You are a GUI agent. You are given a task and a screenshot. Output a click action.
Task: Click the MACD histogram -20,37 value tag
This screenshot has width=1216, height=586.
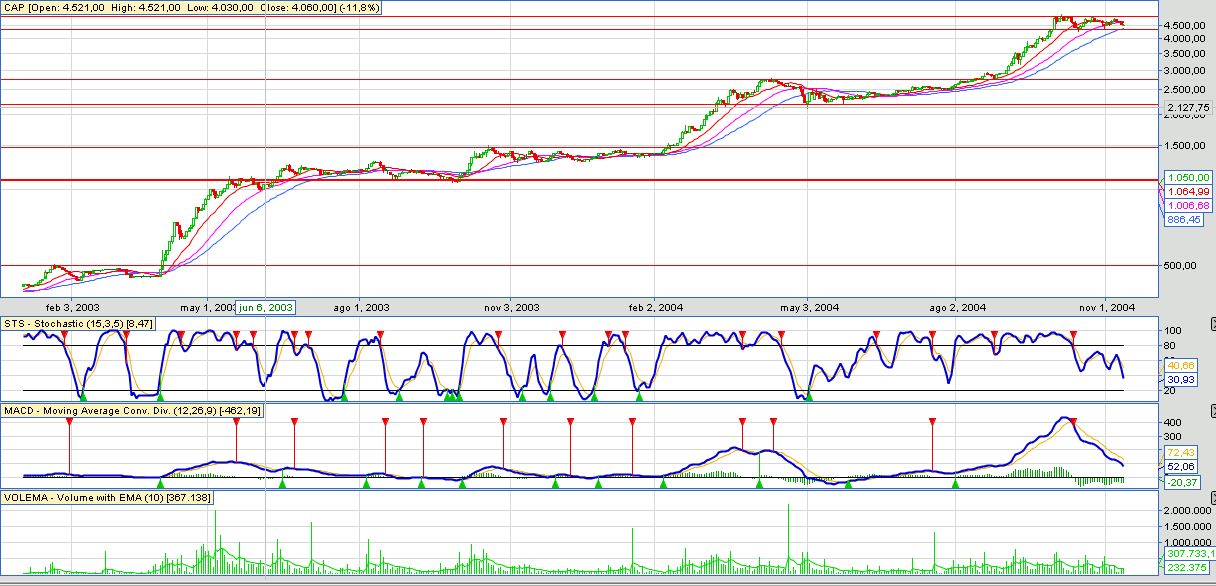tap(1181, 482)
